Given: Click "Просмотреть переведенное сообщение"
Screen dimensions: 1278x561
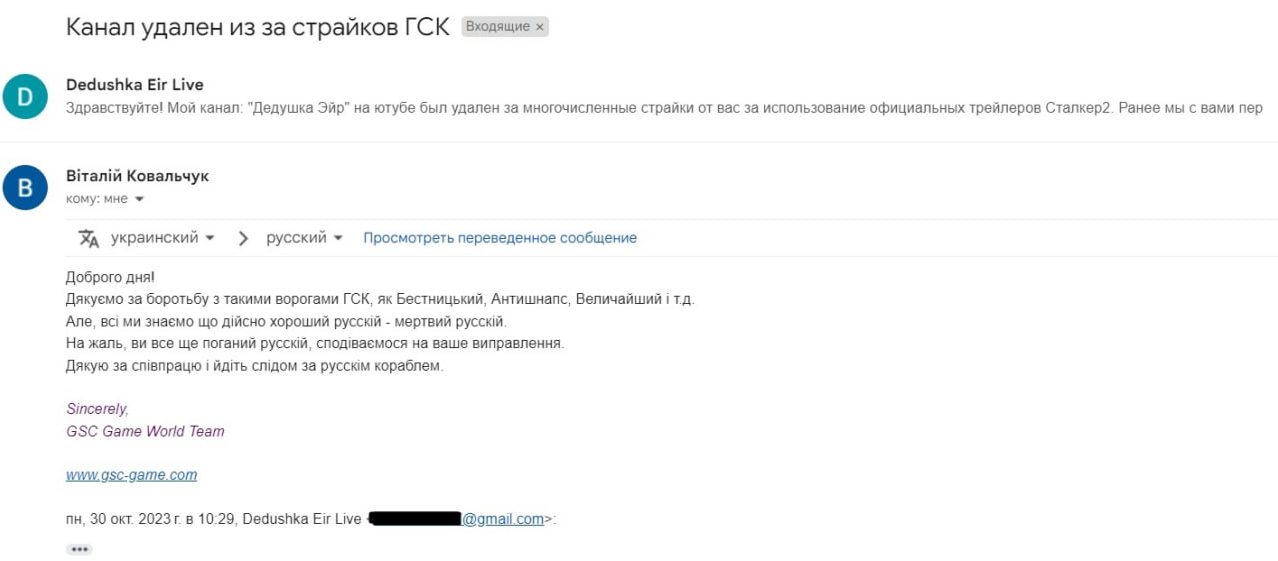Looking at the screenshot, I should click(500, 238).
